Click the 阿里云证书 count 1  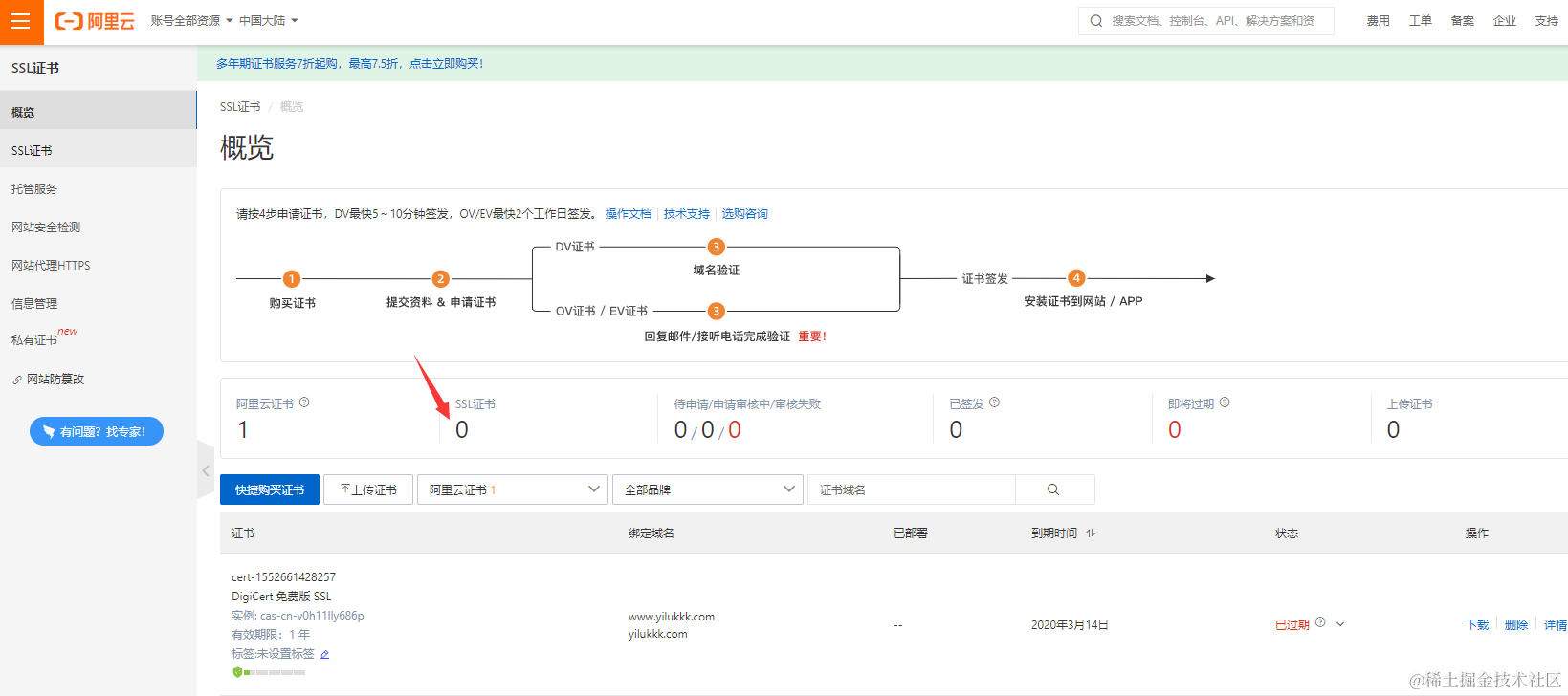(243, 430)
